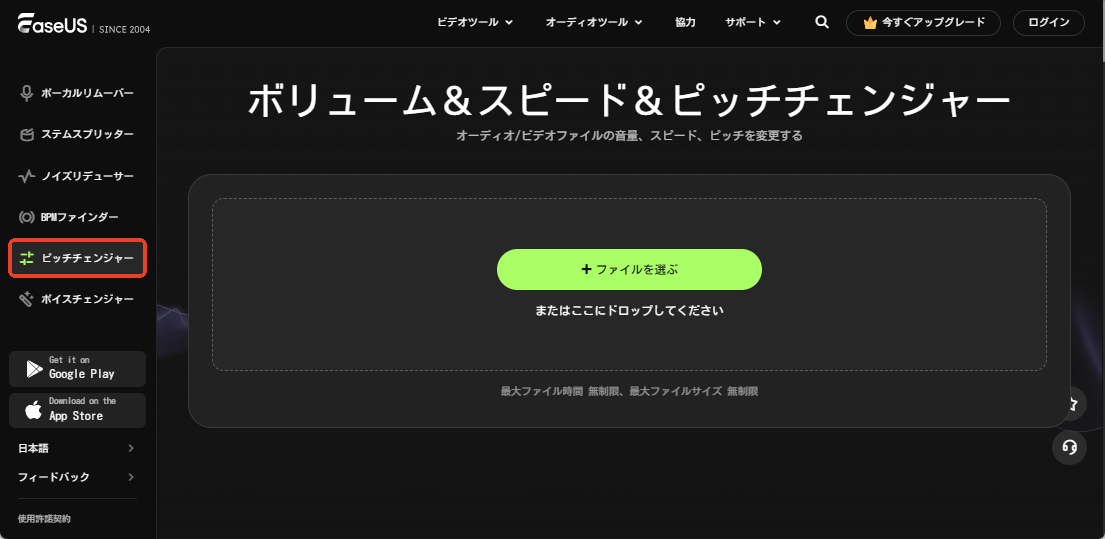Click the SINCE 2004 text by logo
The width and height of the screenshot is (1105, 539).
point(124,29)
